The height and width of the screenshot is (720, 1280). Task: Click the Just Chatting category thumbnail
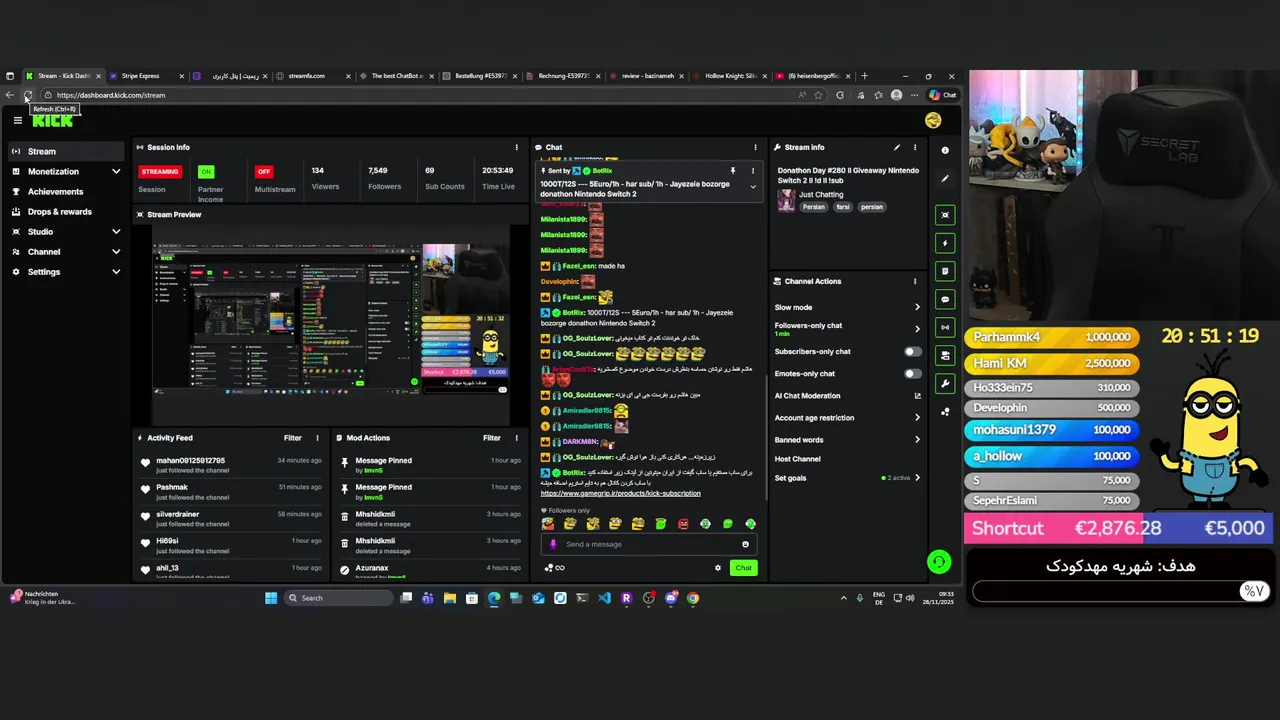(786, 200)
